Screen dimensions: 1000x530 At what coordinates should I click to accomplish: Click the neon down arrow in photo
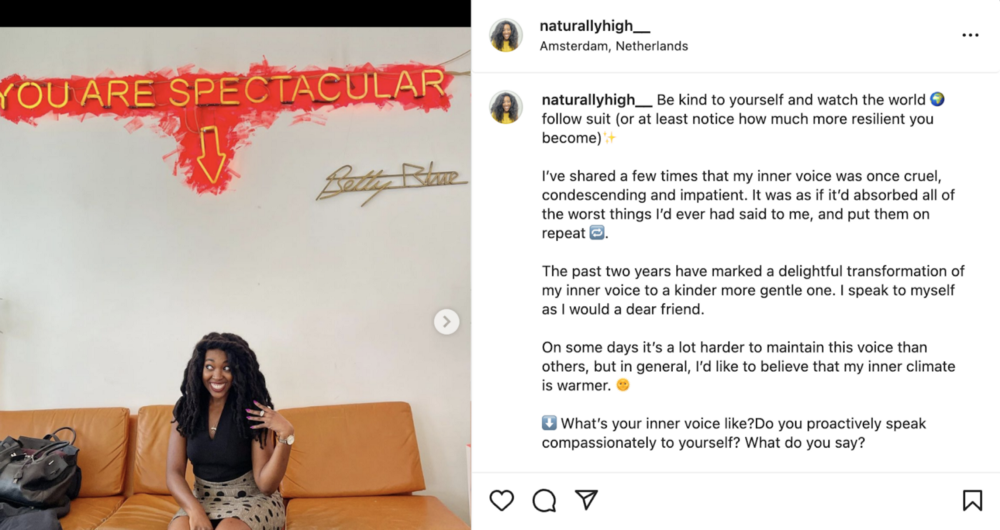(210, 155)
